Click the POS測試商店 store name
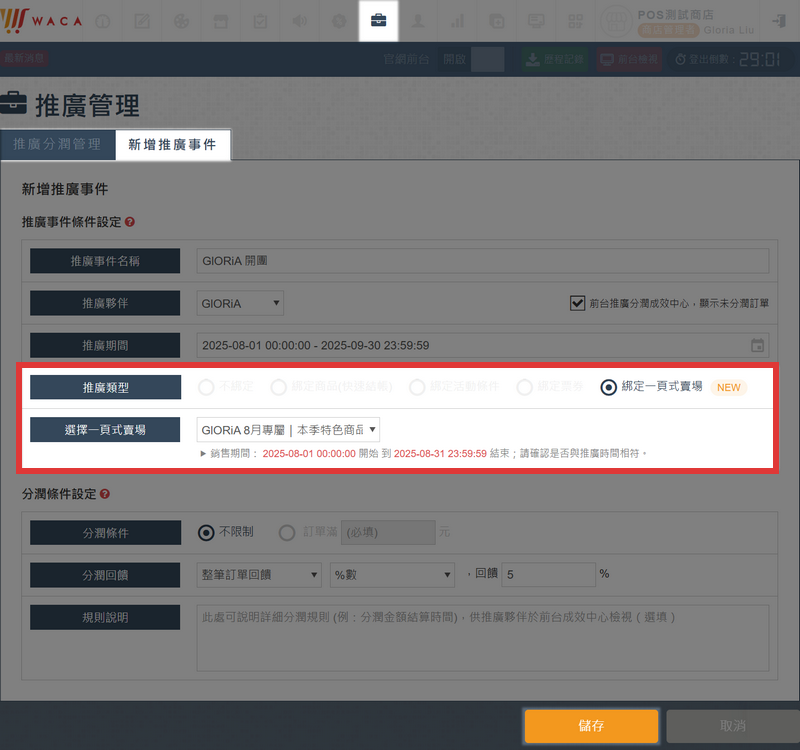The image size is (800, 750). pyautogui.click(x=676, y=14)
